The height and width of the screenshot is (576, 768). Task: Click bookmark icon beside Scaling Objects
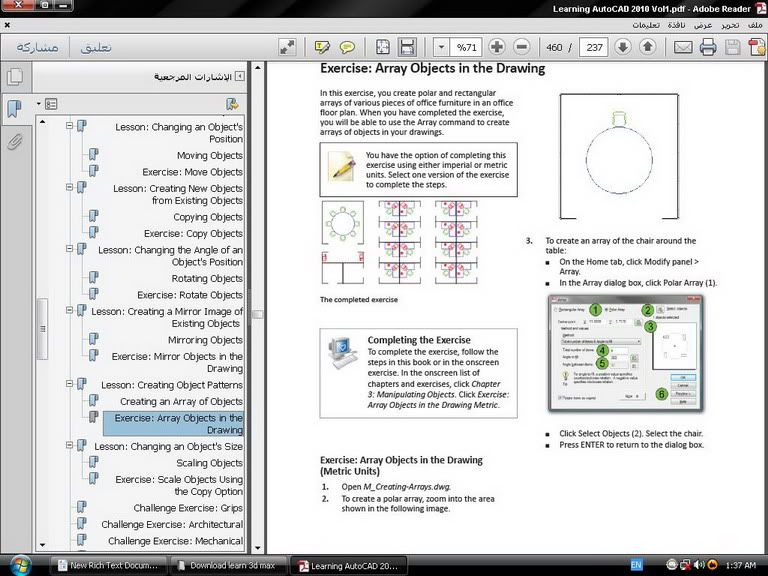click(94, 463)
